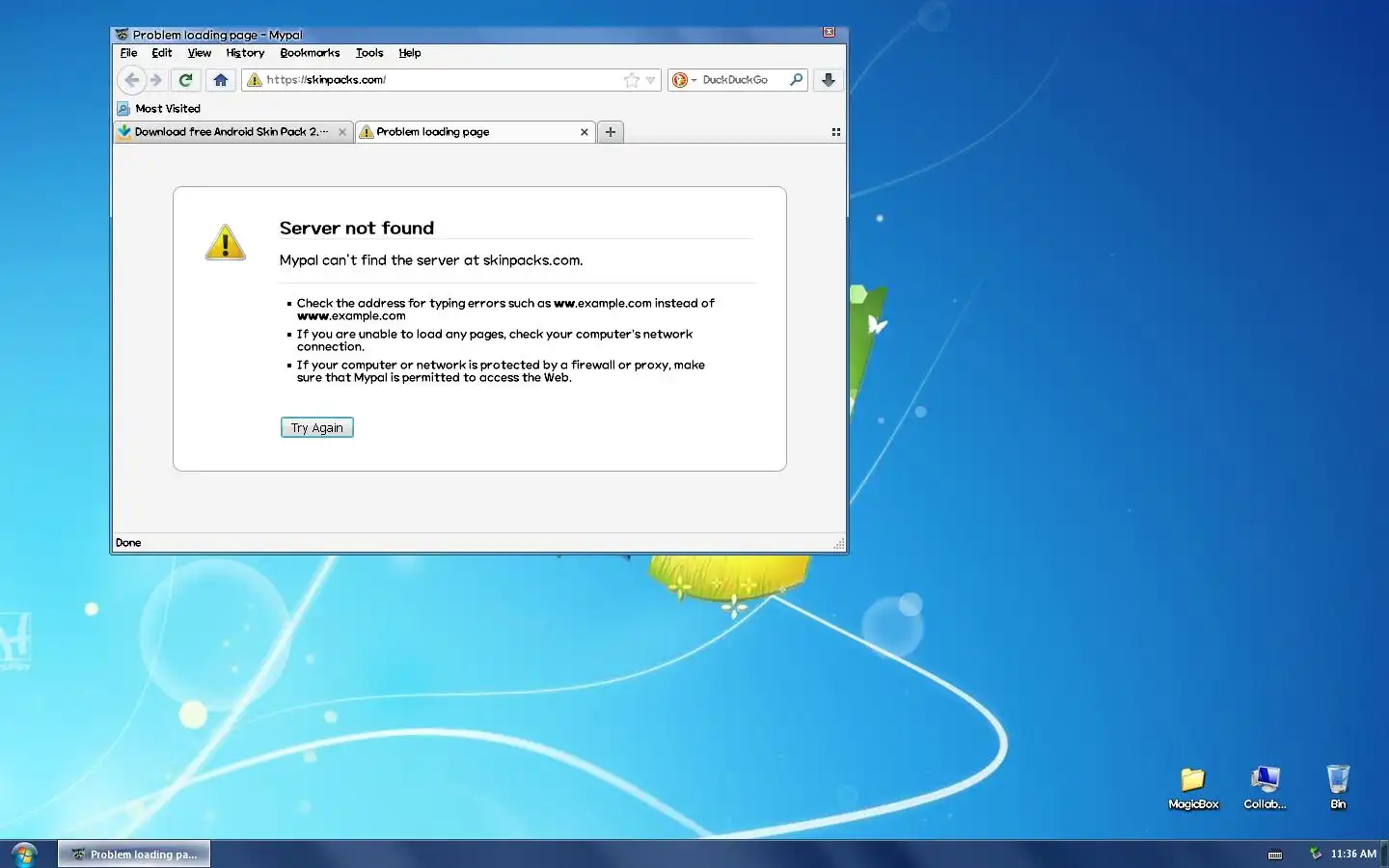Click the bullet text about firewall or proxy
1389x868 pixels.
tap(501, 371)
